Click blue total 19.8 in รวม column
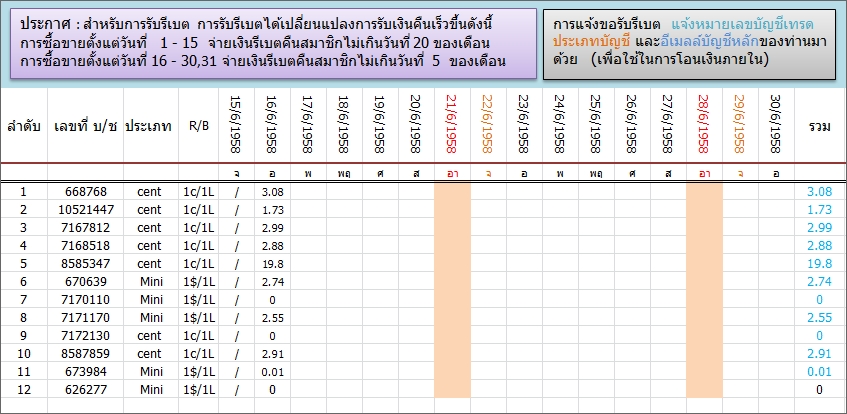 coord(819,264)
